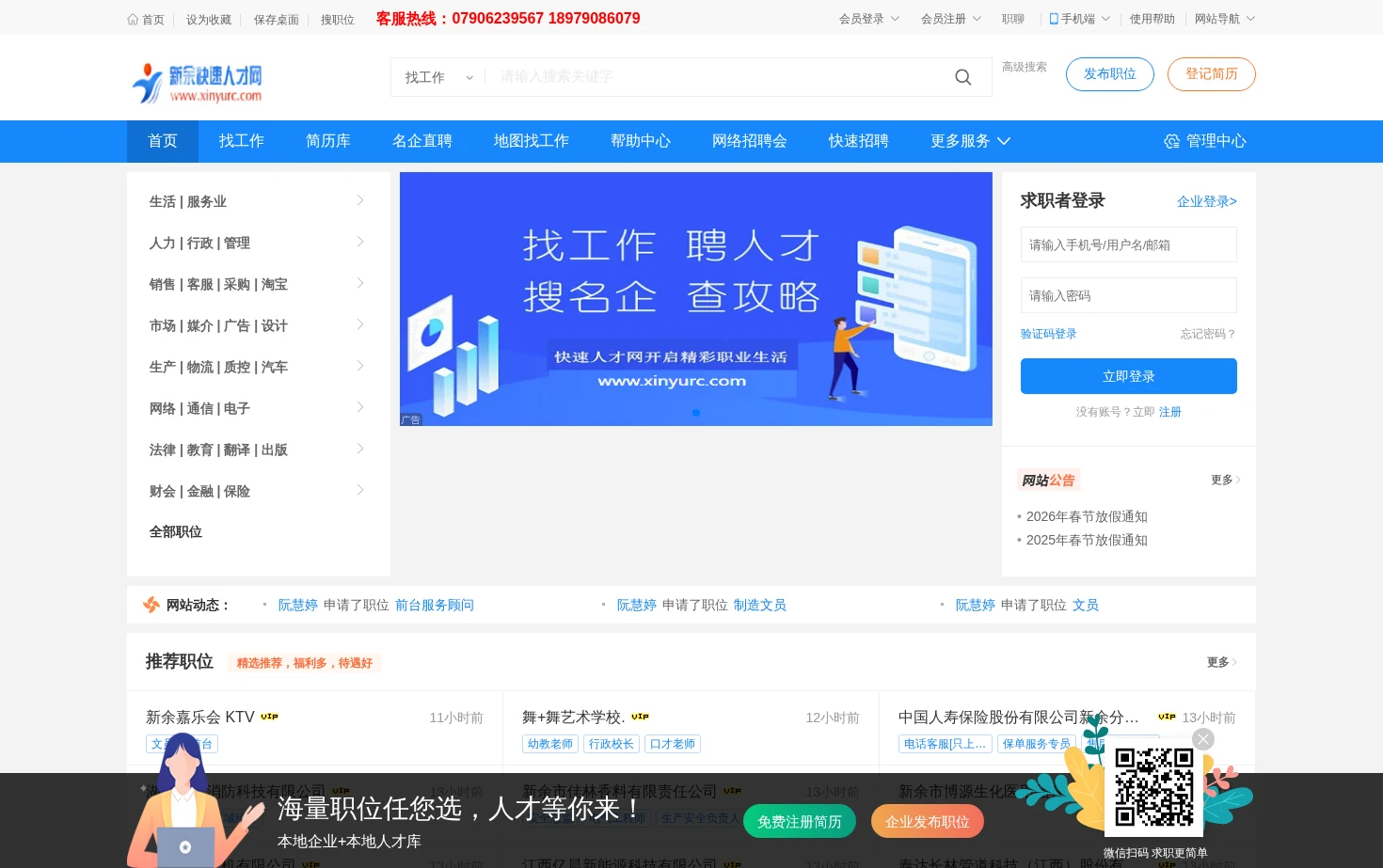This screenshot has width=1383, height=868.
Task: Open 更多 in the 推荐职位 section
Action: click(x=1222, y=662)
